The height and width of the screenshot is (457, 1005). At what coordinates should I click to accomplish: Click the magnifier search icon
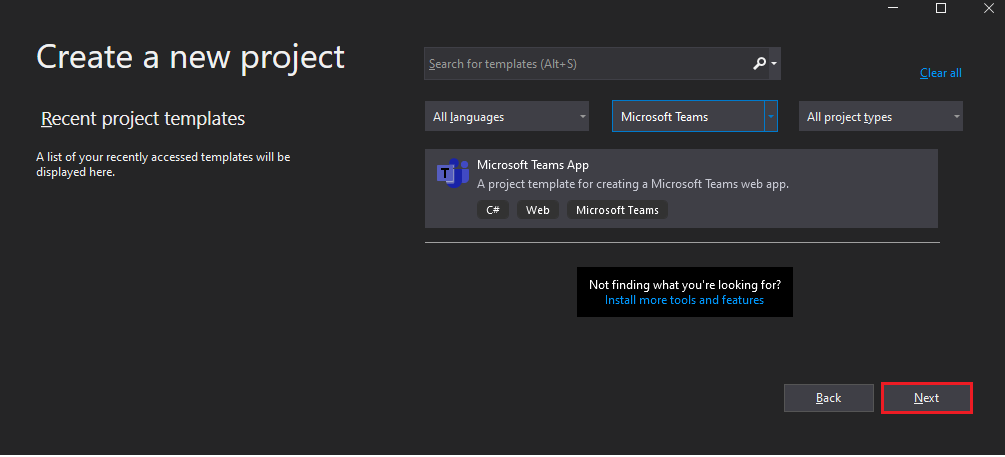pyautogui.click(x=759, y=63)
